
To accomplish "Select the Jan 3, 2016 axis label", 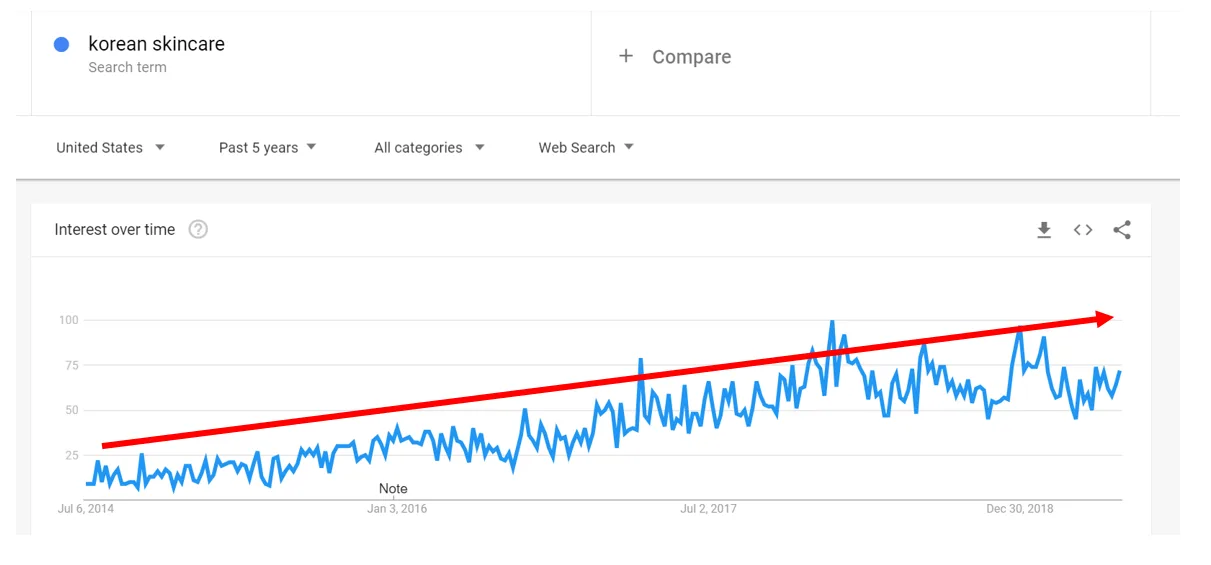I will pyautogui.click(x=397, y=509).
